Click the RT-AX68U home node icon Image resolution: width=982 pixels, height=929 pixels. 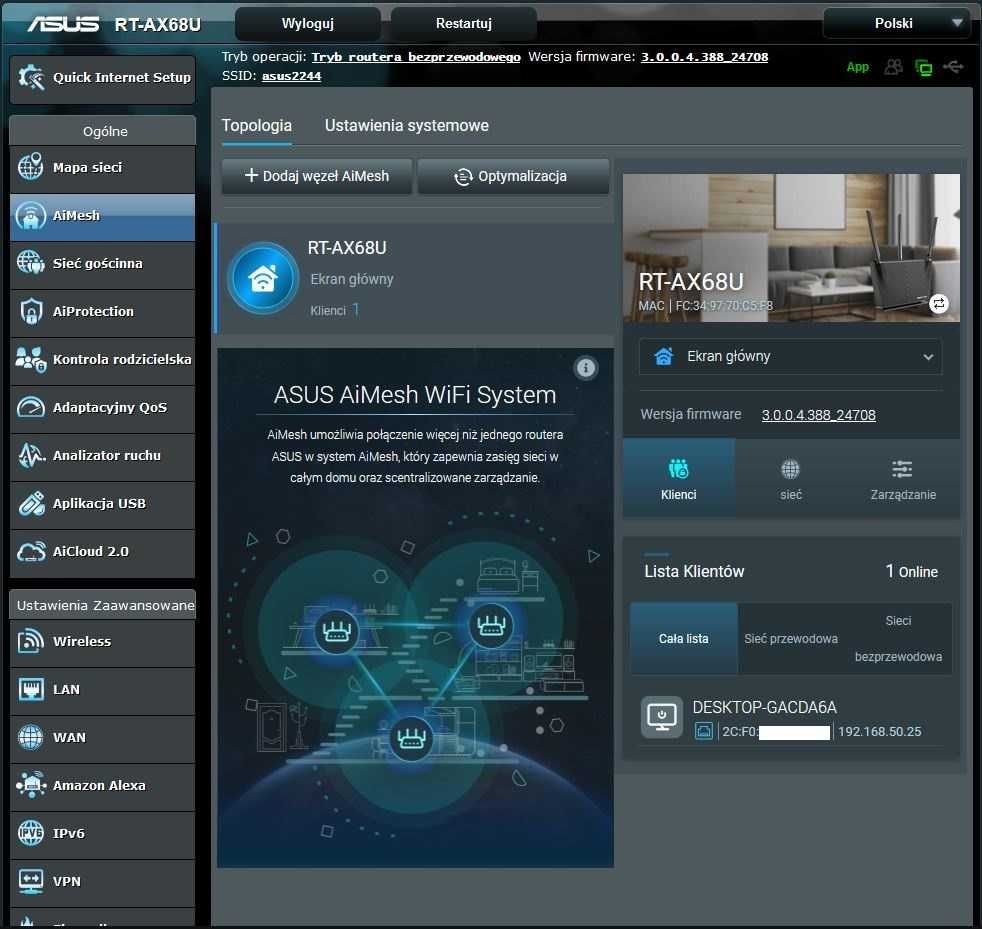pos(263,278)
